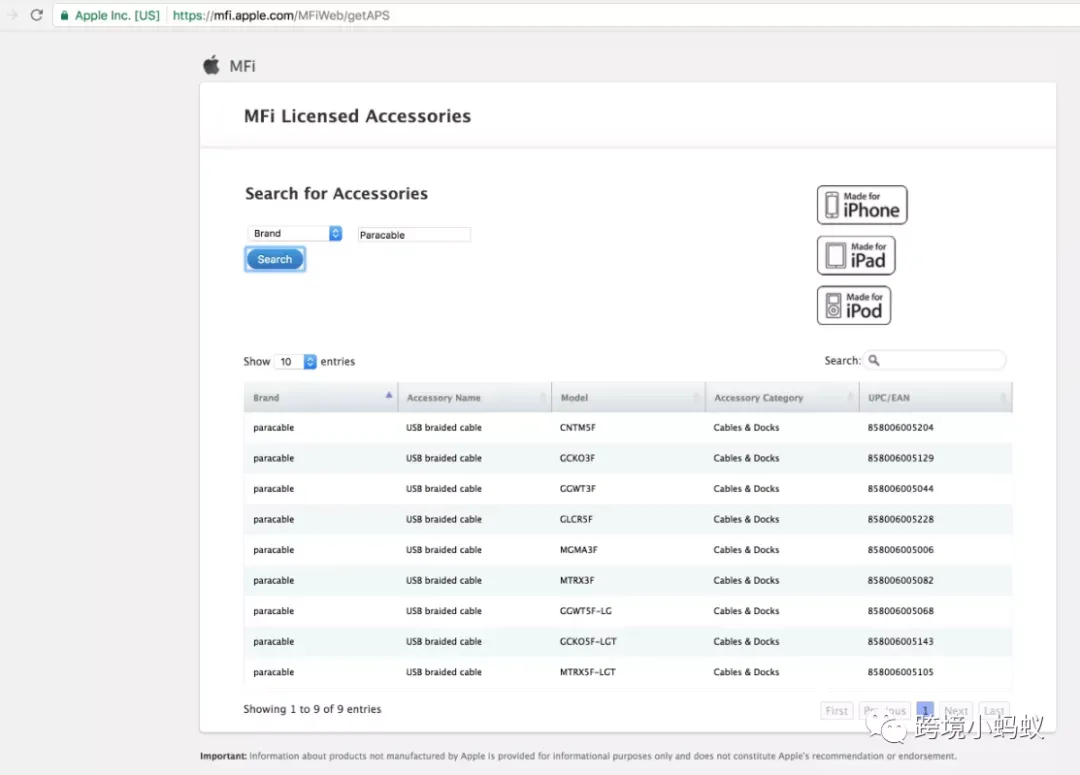Go to Next page of results

955,710
